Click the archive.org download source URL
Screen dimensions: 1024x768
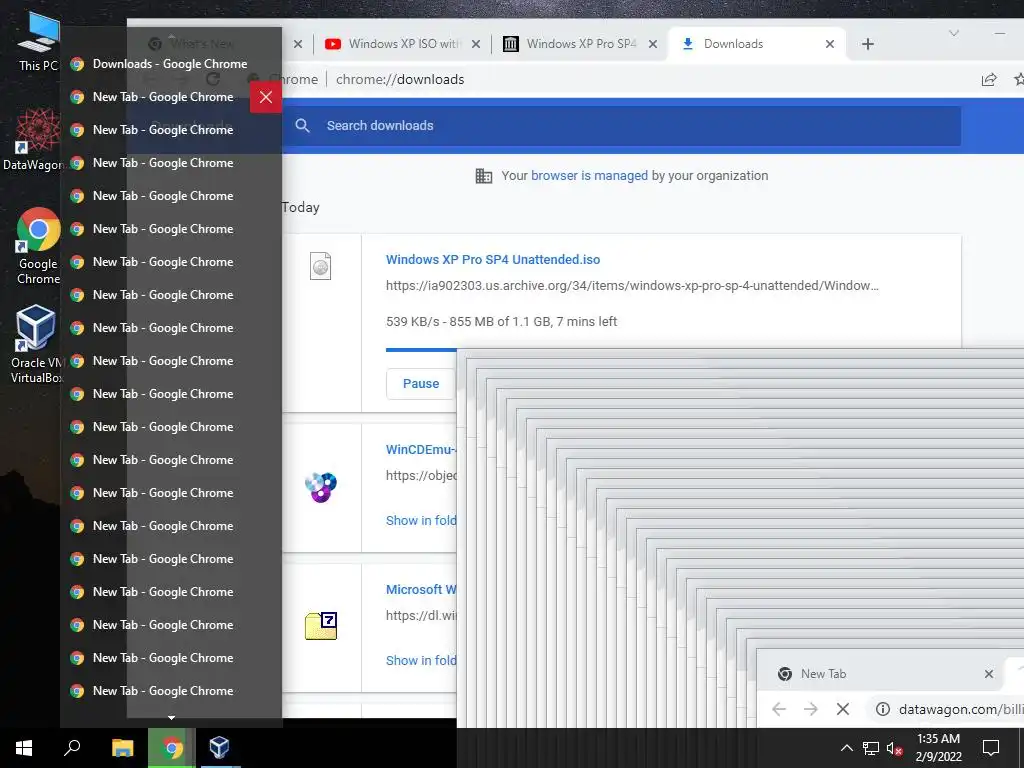click(632, 285)
